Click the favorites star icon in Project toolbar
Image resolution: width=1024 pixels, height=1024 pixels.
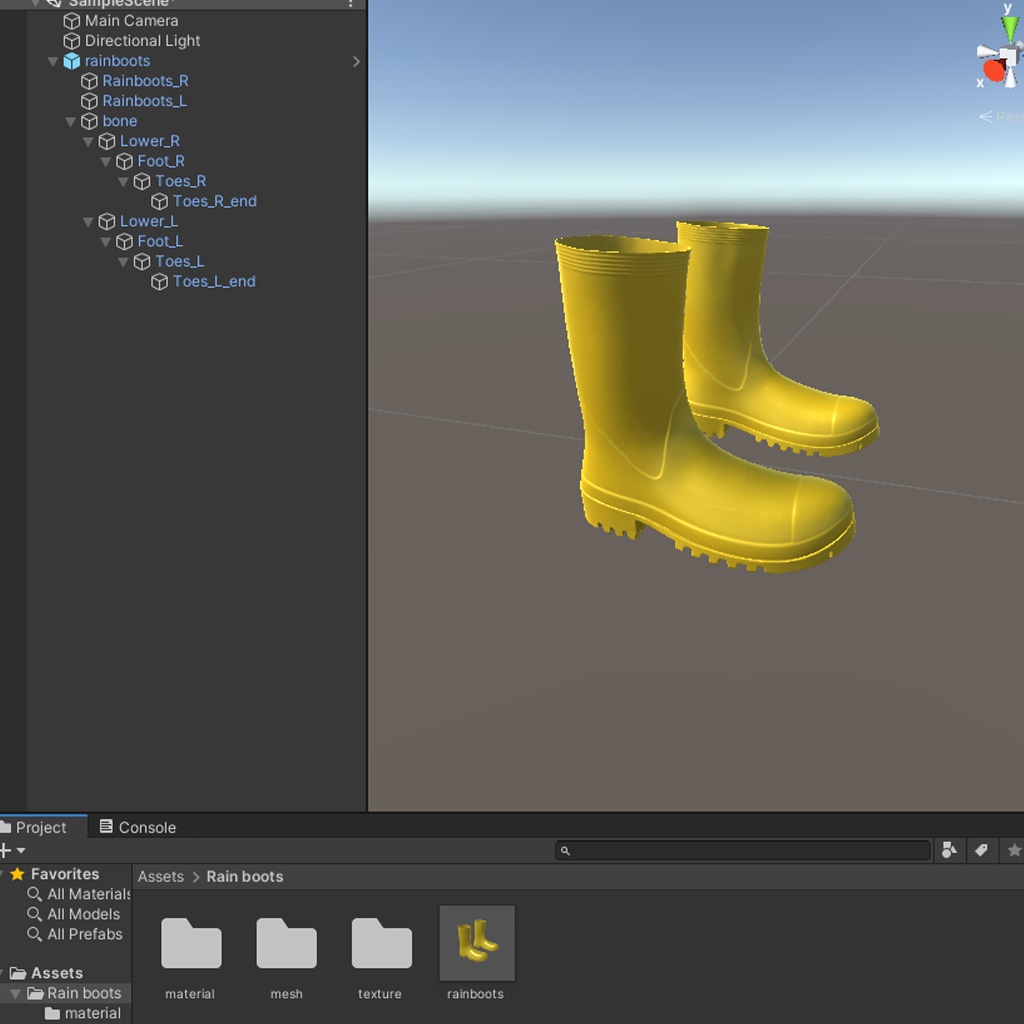click(1013, 850)
